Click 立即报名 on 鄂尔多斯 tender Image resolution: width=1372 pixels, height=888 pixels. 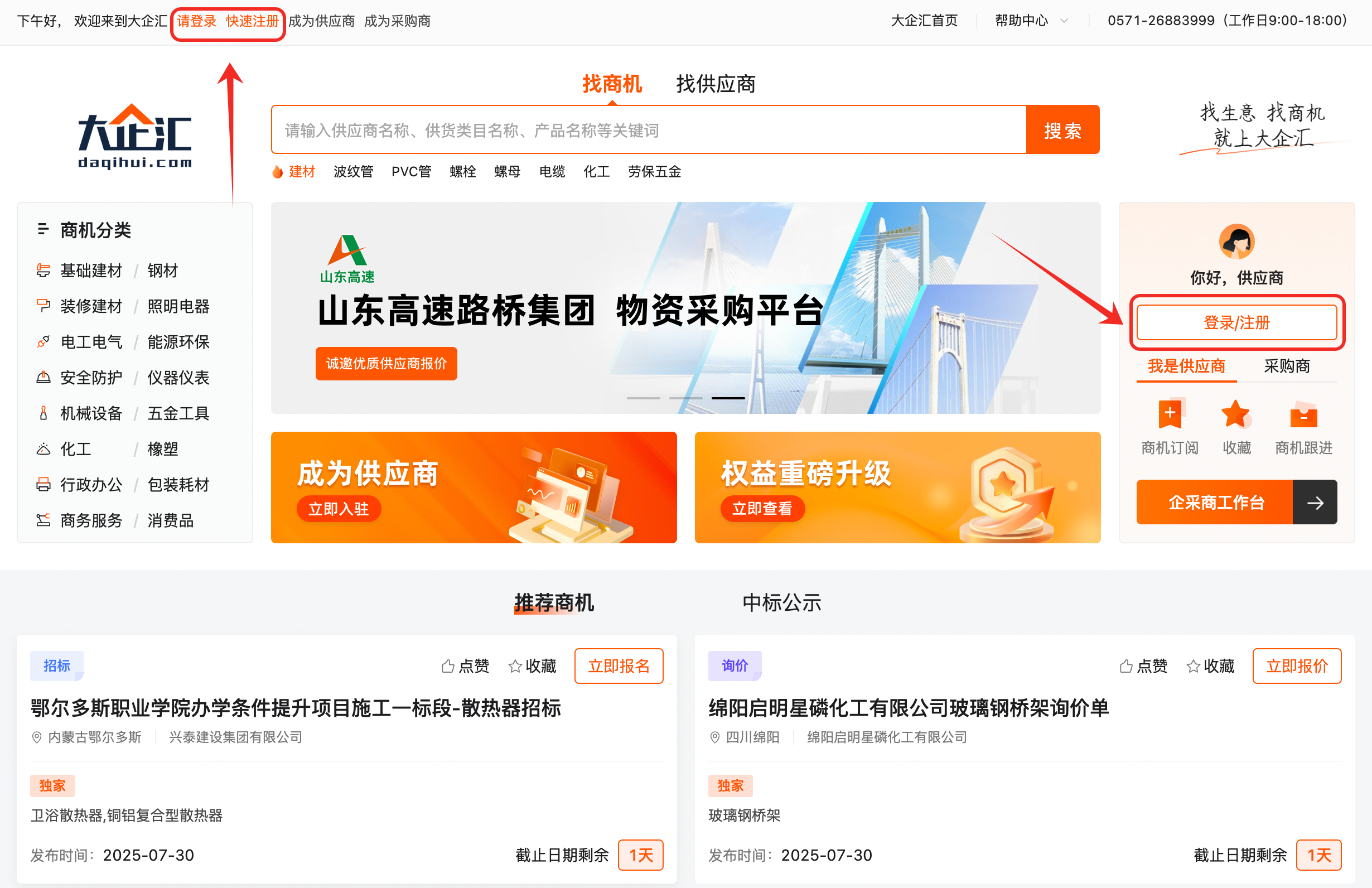pos(619,666)
